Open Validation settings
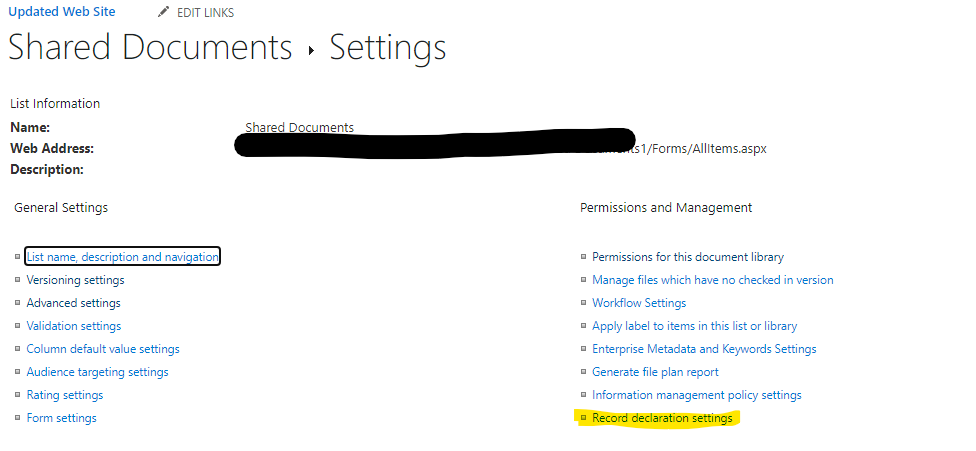This screenshot has width=976, height=451. (73, 326)
